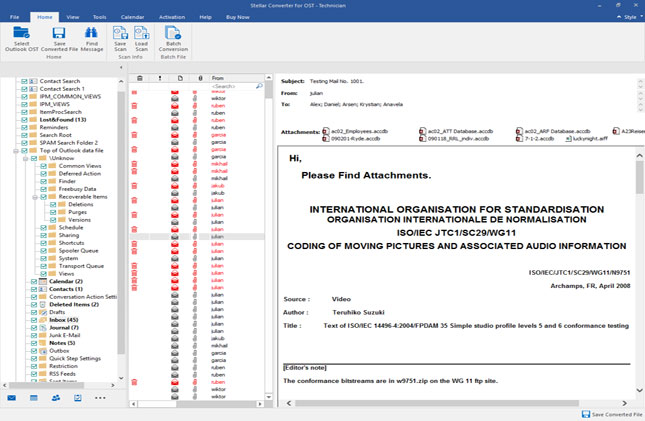The image size is (645, 421).
Task: Click the From column search field
Action: tap(234, 86)
